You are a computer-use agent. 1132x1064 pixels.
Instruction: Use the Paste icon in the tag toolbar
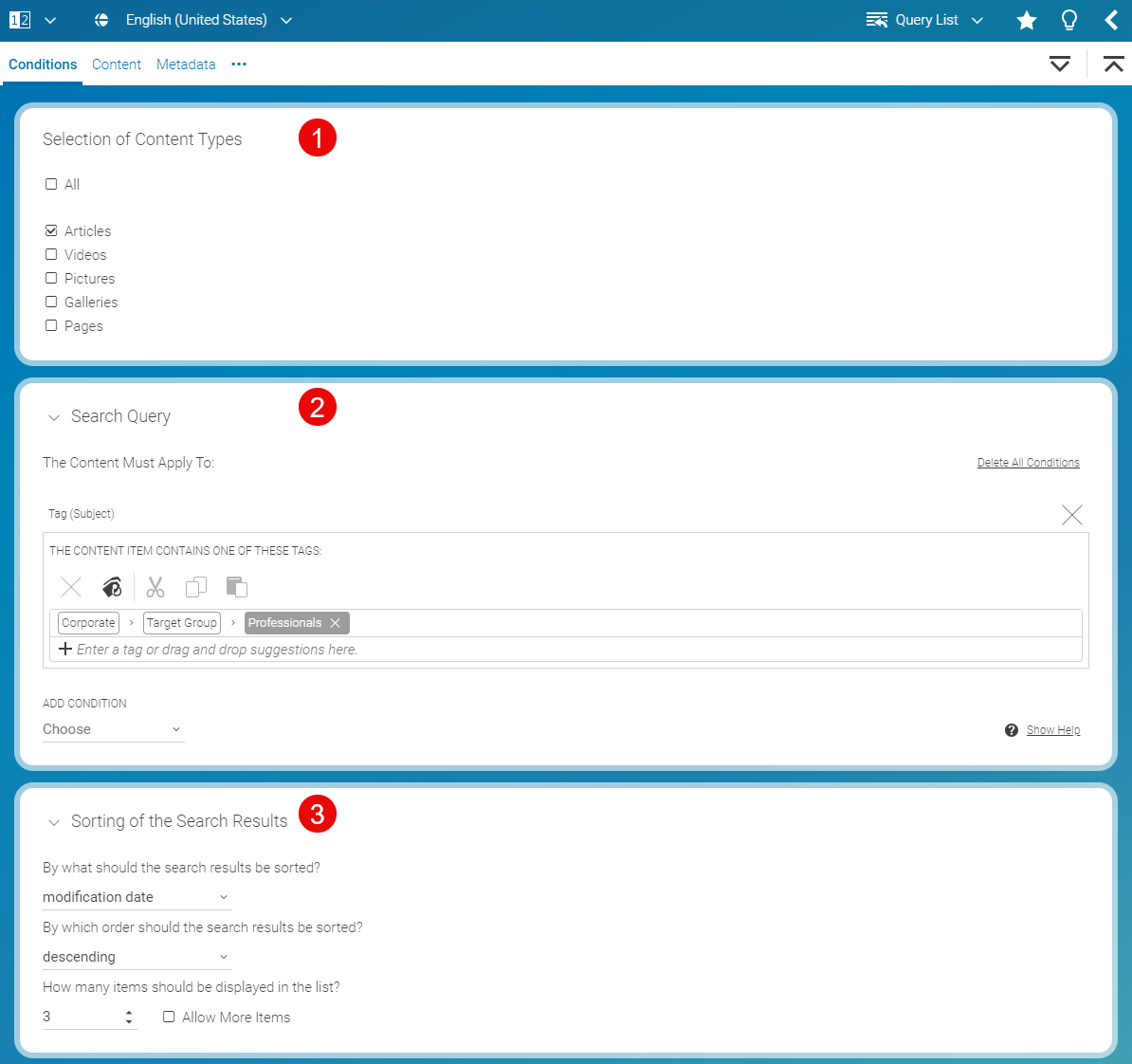click(236, 587)
